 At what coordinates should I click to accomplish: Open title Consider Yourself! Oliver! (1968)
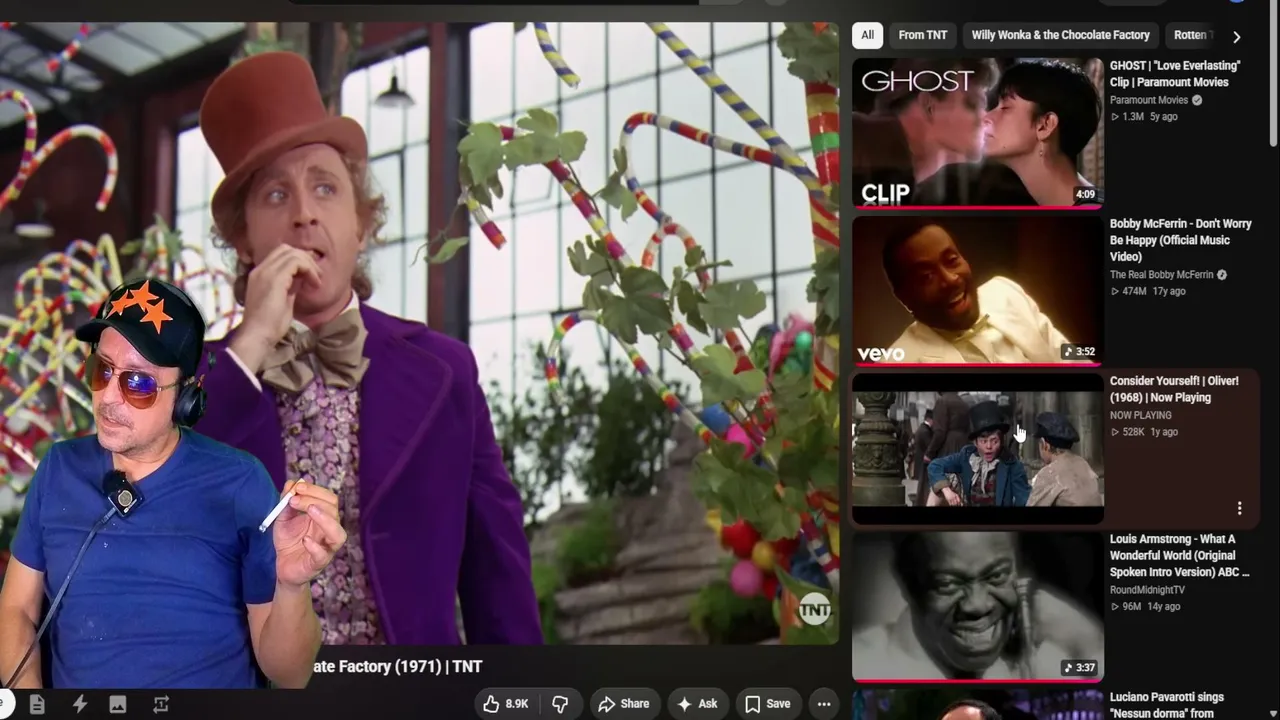[x=1174, y=389]
